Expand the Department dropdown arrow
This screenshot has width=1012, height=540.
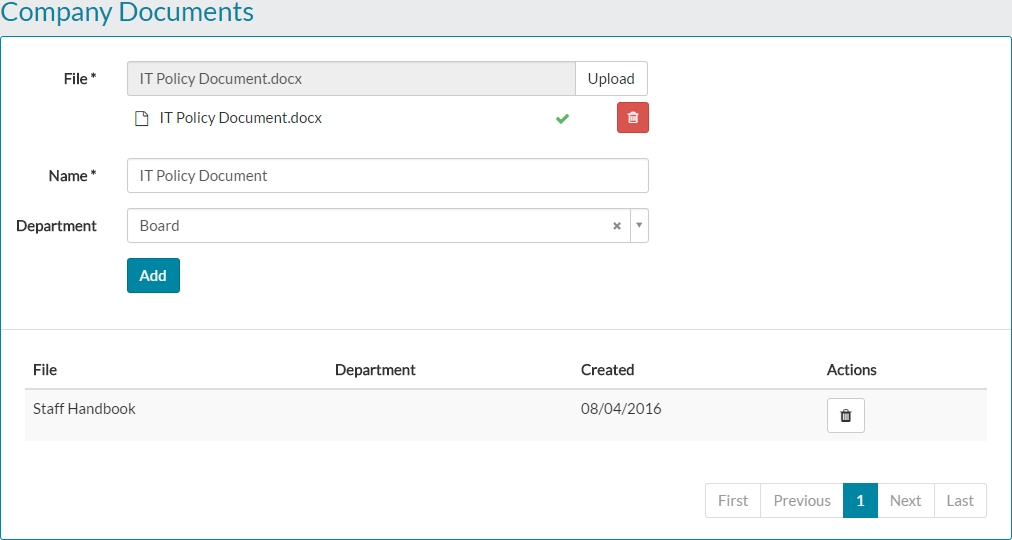tap(639, 226)
